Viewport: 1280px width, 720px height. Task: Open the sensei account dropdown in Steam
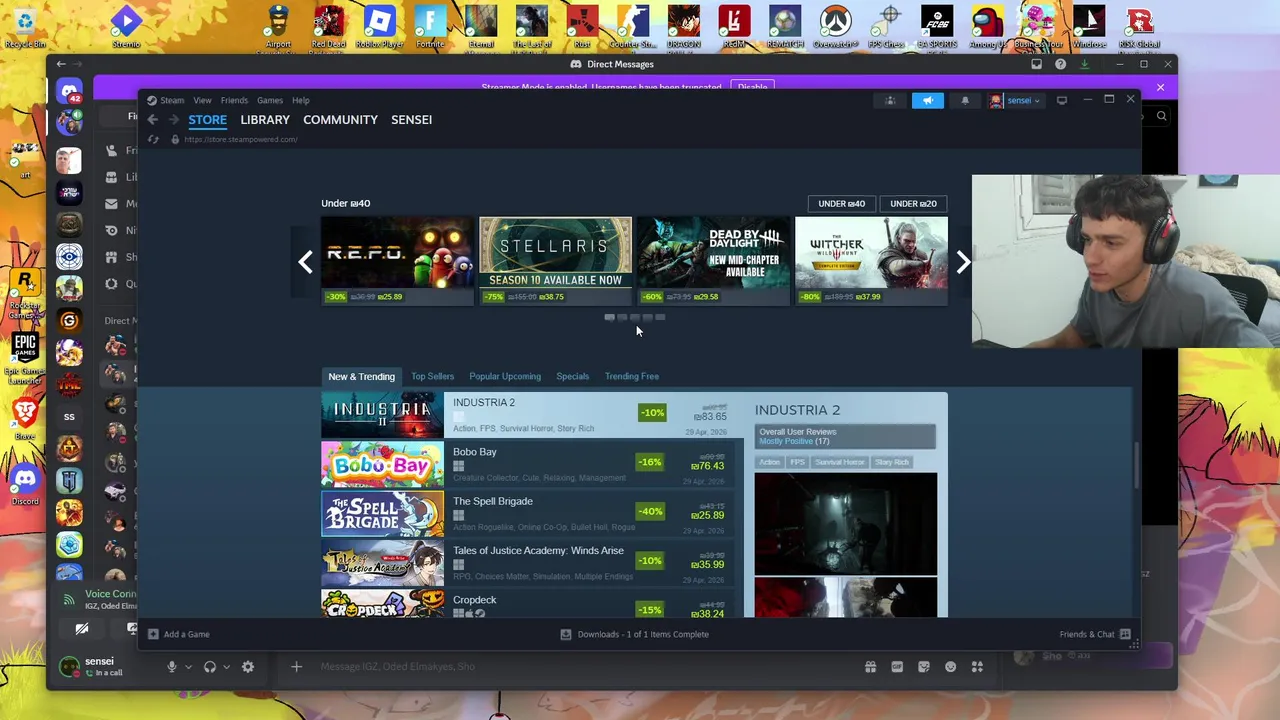1015,100
